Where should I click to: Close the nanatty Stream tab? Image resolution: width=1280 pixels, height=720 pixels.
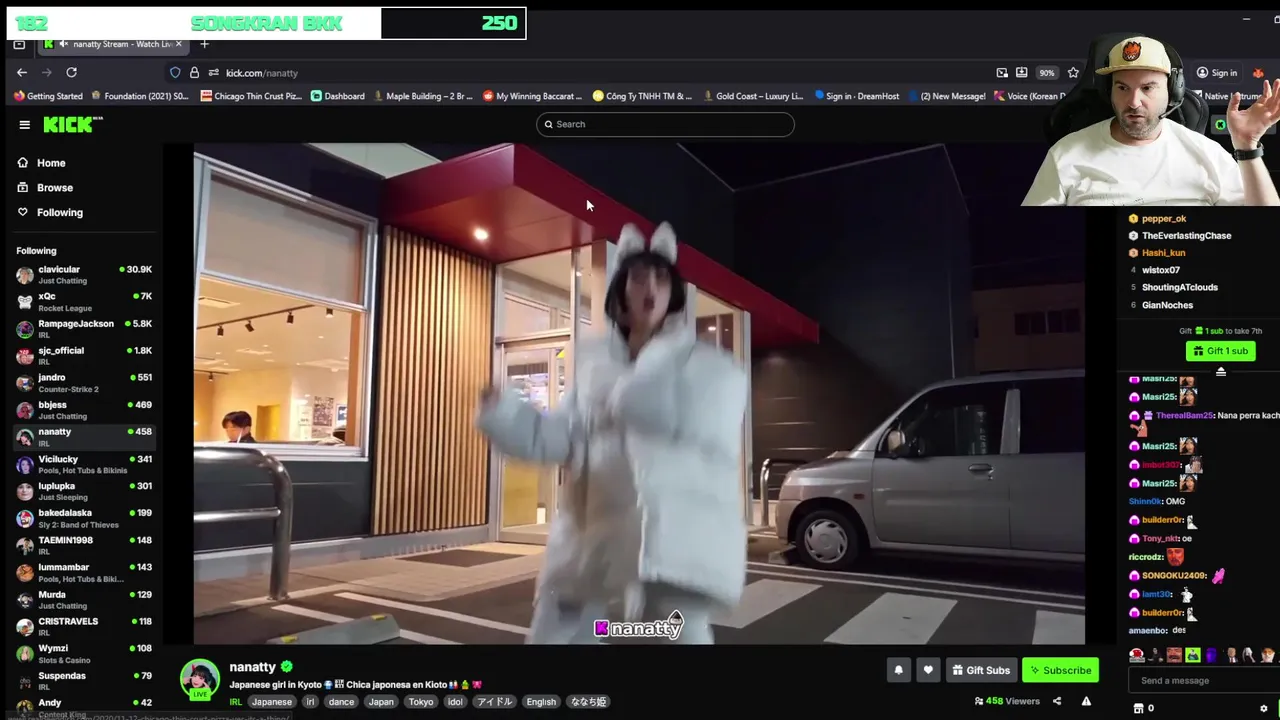click(179, 44)
